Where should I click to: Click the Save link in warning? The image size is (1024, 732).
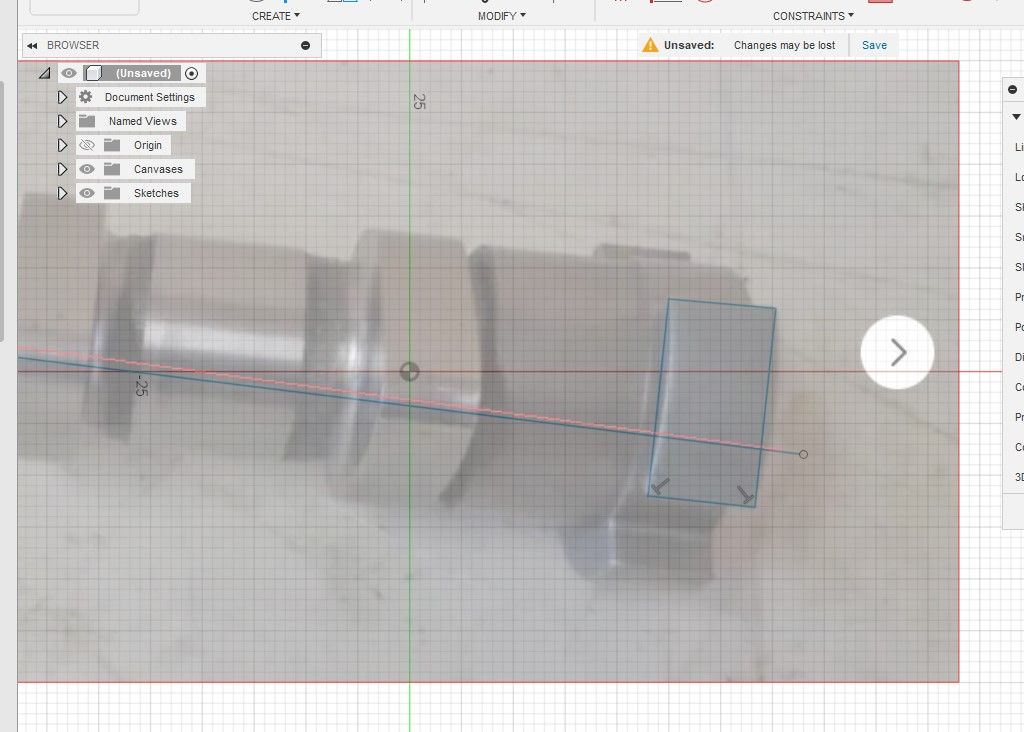pyautogui.click(x=874, y=45)
